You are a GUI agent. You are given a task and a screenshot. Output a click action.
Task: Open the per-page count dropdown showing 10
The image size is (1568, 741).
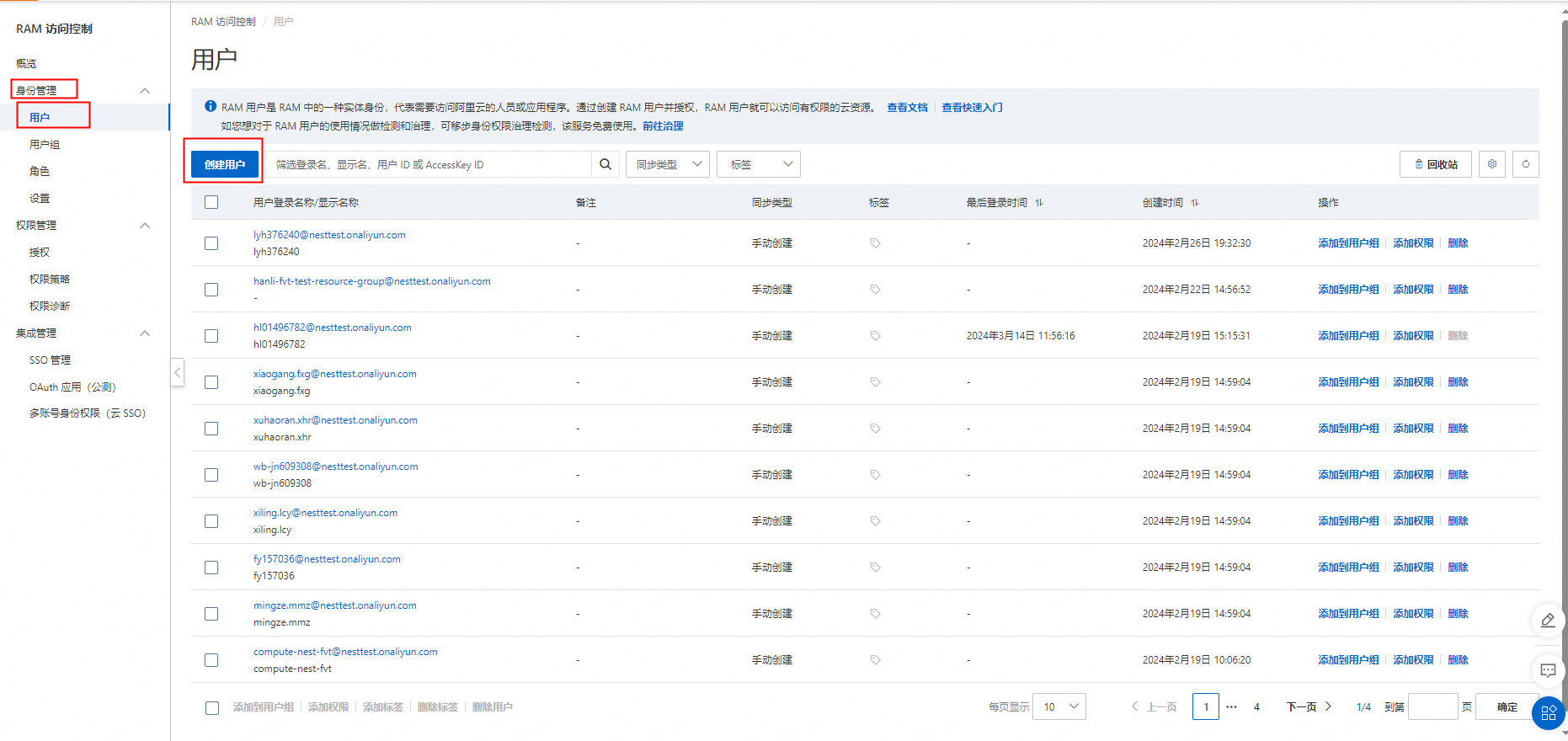click(x=1059, y=706)
